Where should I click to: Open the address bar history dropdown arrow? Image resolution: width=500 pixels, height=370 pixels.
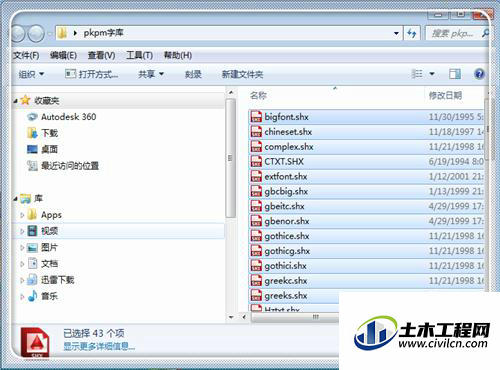pos(396,33)
